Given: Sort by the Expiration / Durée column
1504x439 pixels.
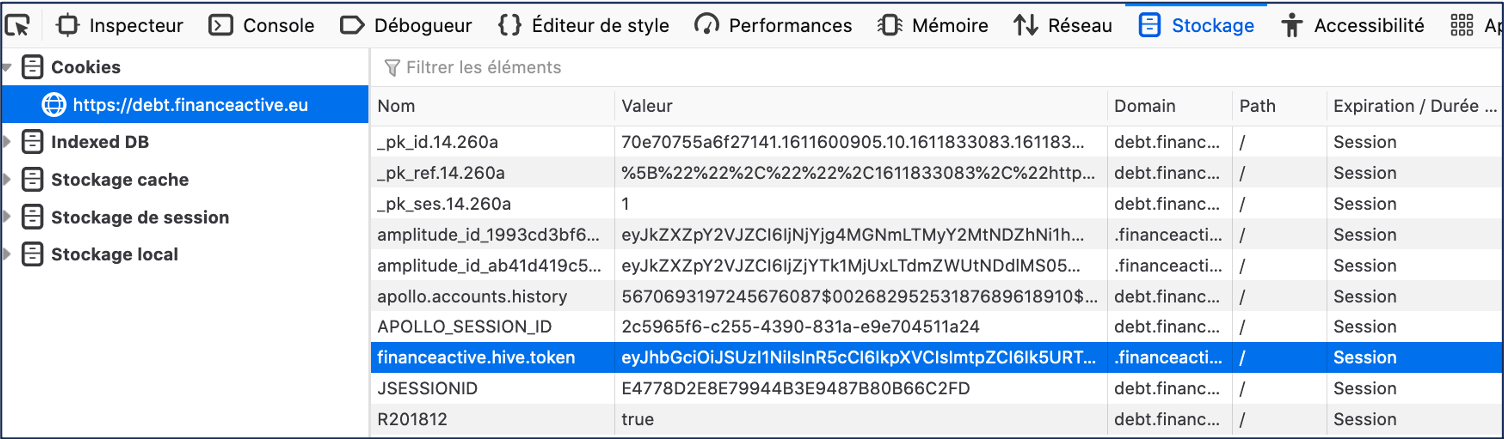Looking at the screenshot, I should pyautogui.click(x=1414, y=106).
